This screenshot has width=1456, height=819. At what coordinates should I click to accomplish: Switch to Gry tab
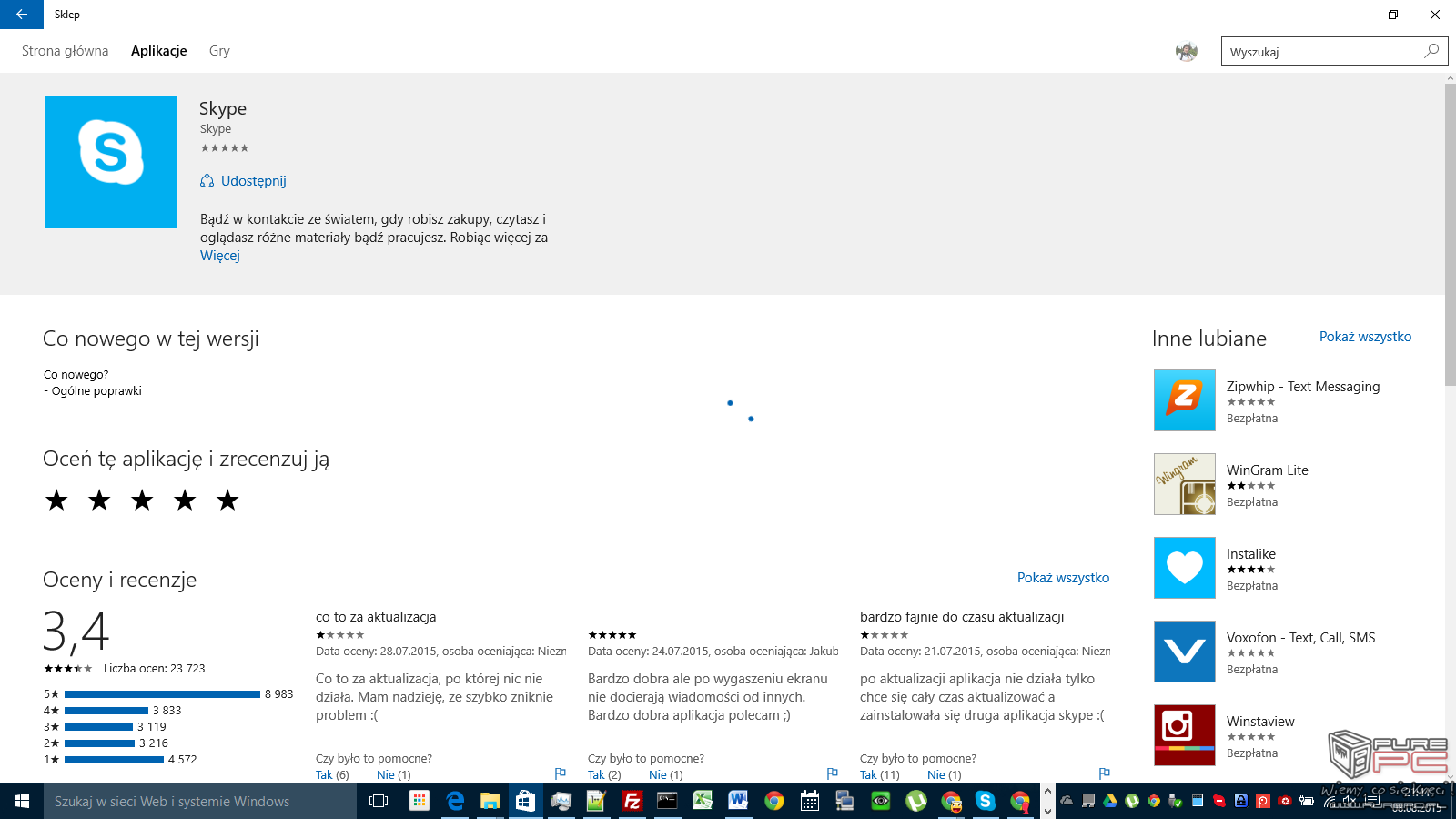click(219, 51)
